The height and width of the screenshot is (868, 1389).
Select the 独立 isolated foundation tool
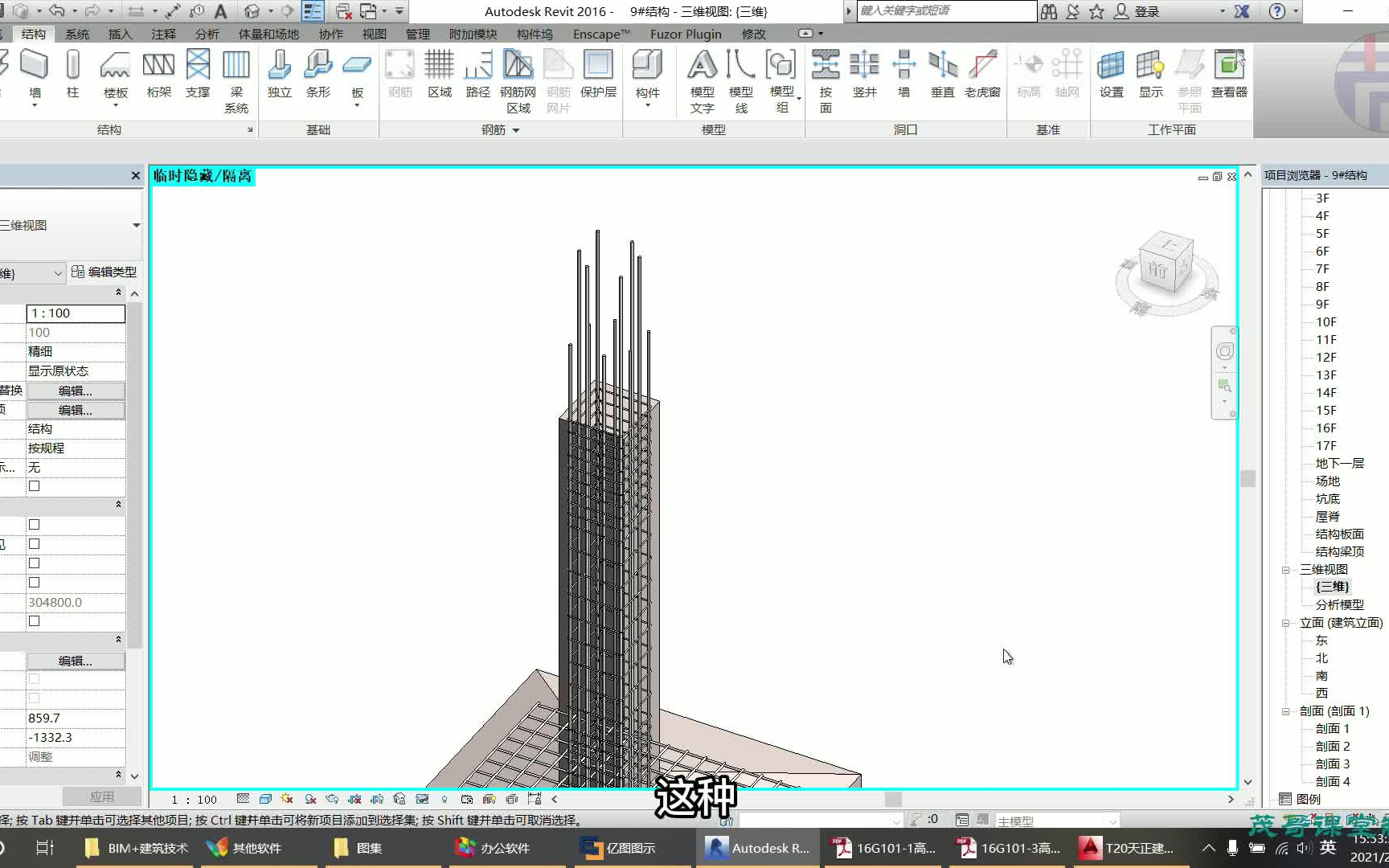click(279, 76)
